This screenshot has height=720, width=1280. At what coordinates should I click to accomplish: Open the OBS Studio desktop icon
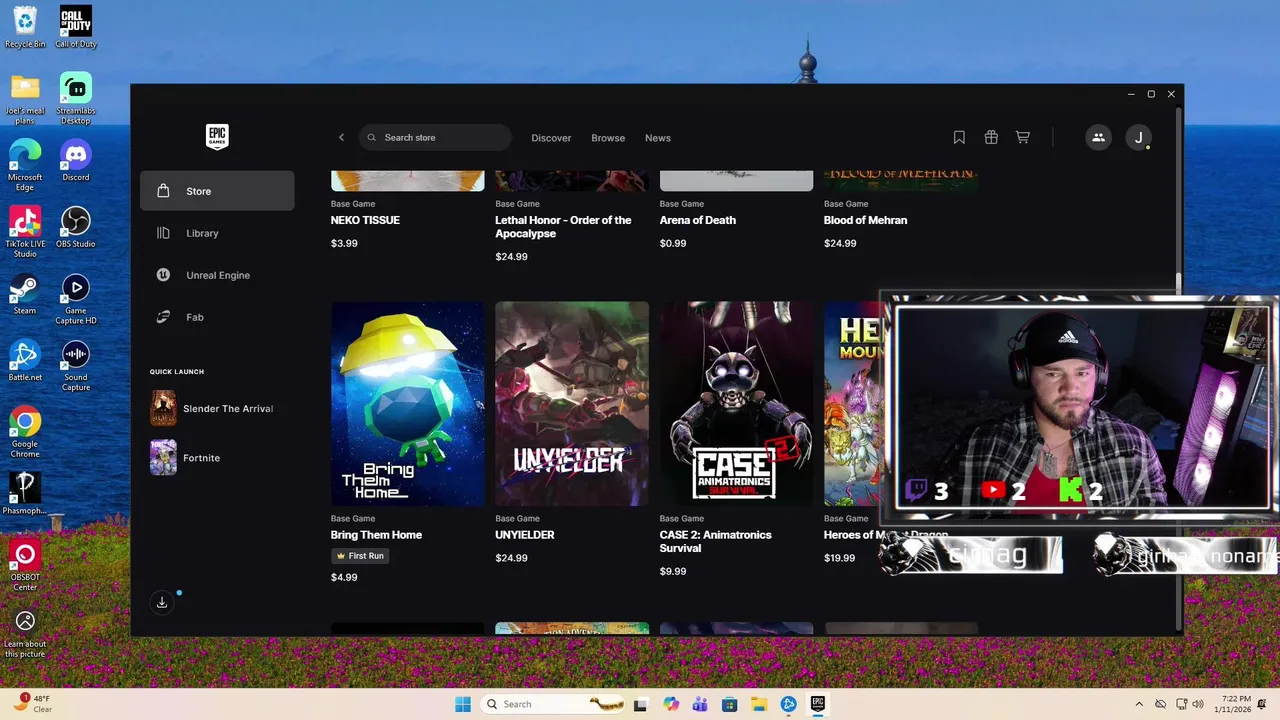(76, 227)
